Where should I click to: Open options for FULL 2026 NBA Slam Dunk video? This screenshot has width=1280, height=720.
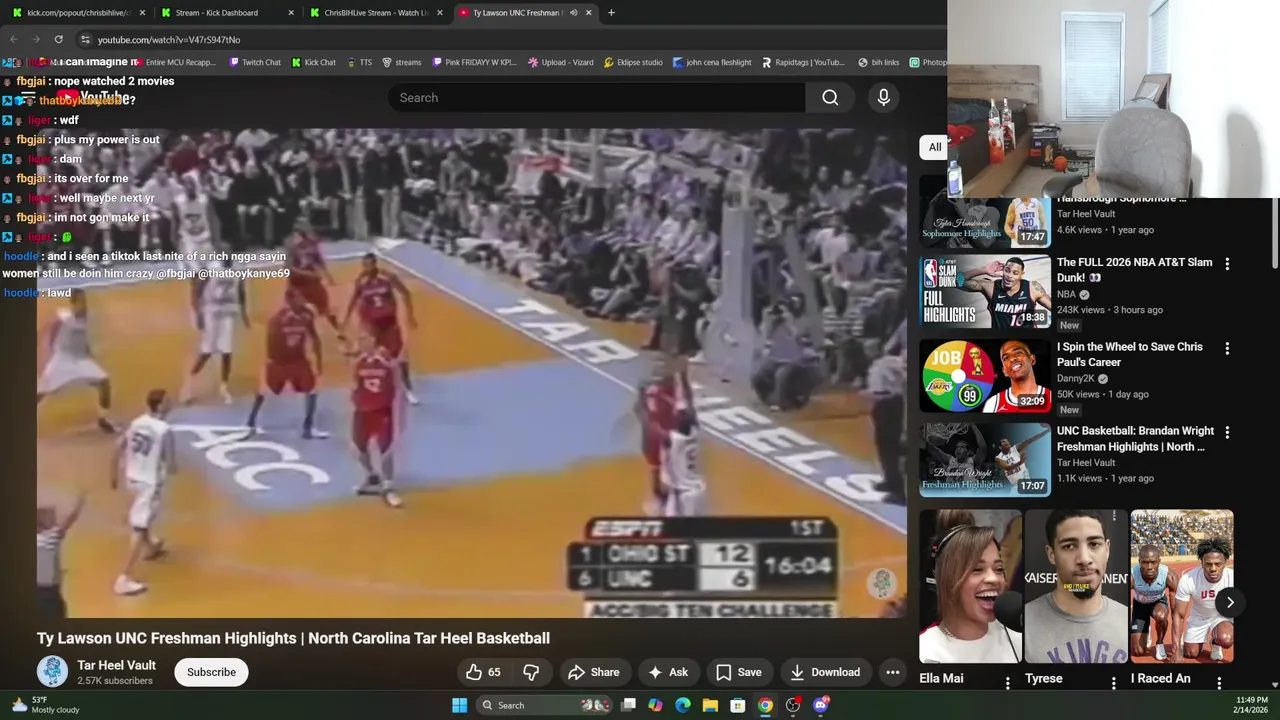pyautogui.click(x=1227, y=264)
